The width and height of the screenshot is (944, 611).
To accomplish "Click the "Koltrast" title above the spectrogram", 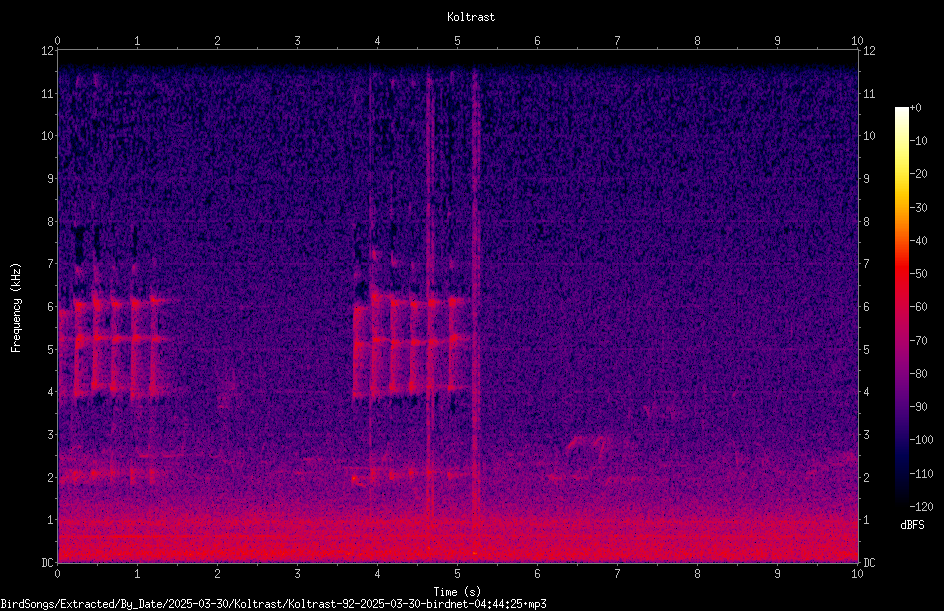I will coord(471,17).
